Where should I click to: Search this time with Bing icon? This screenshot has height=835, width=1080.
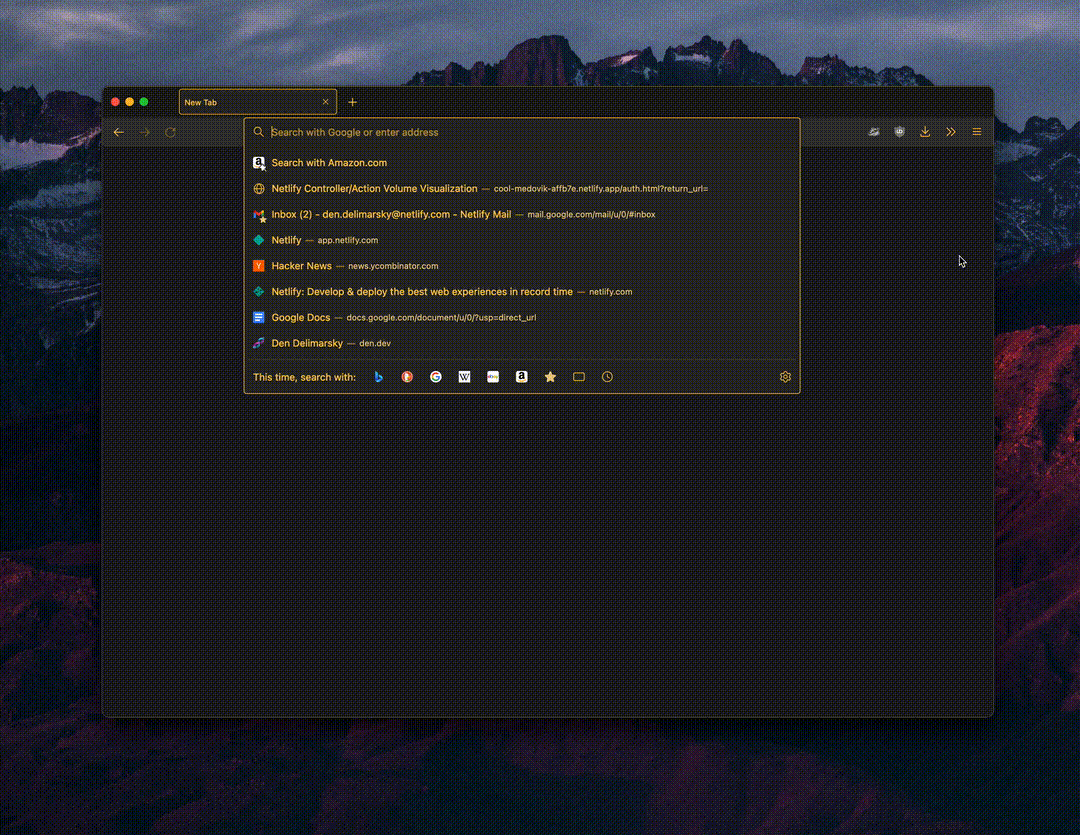point(379,377)
